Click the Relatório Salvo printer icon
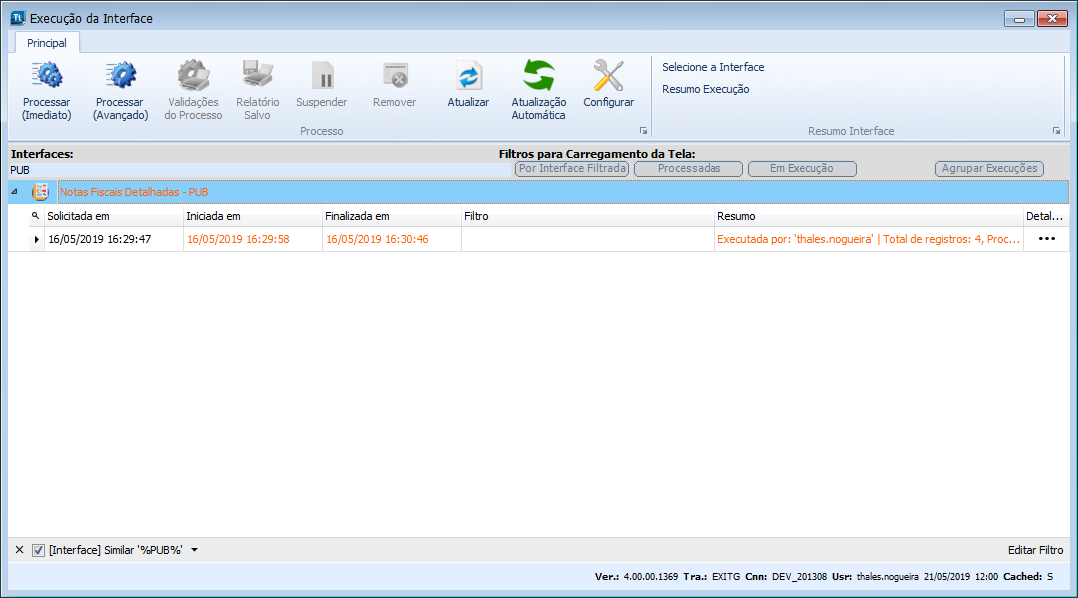Image resolution: width=1078 pixels, height=598 pixels. tap(257, 76)
